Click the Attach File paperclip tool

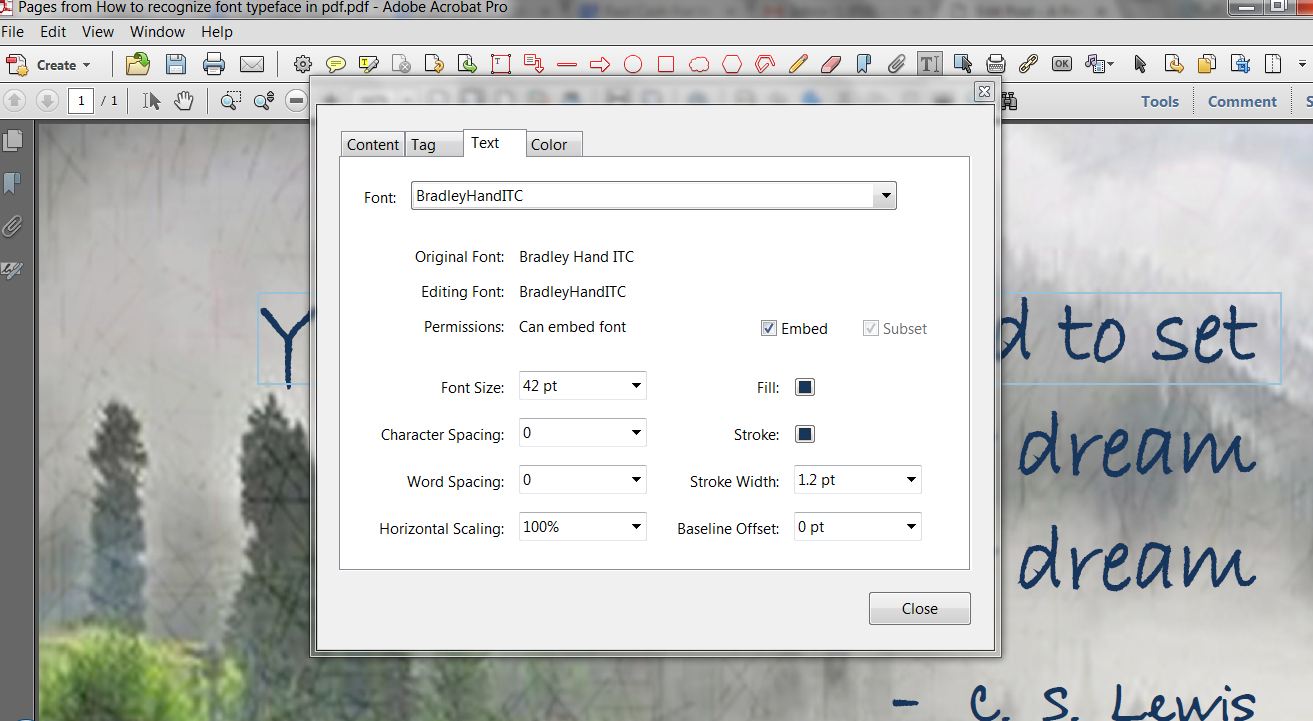(x=896, y=63)
